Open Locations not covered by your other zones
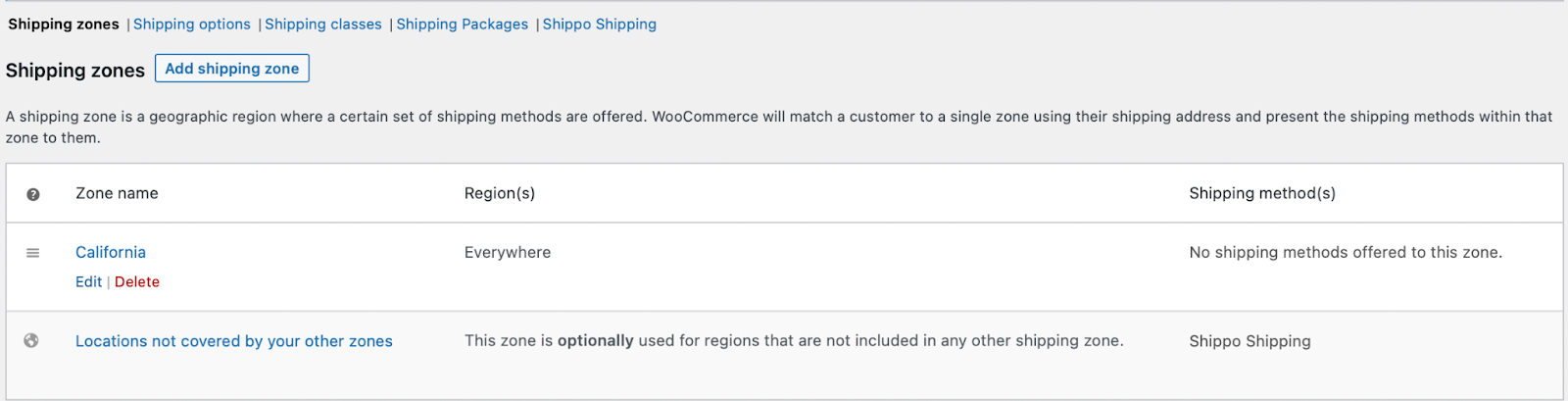 [x=234, y=341]
